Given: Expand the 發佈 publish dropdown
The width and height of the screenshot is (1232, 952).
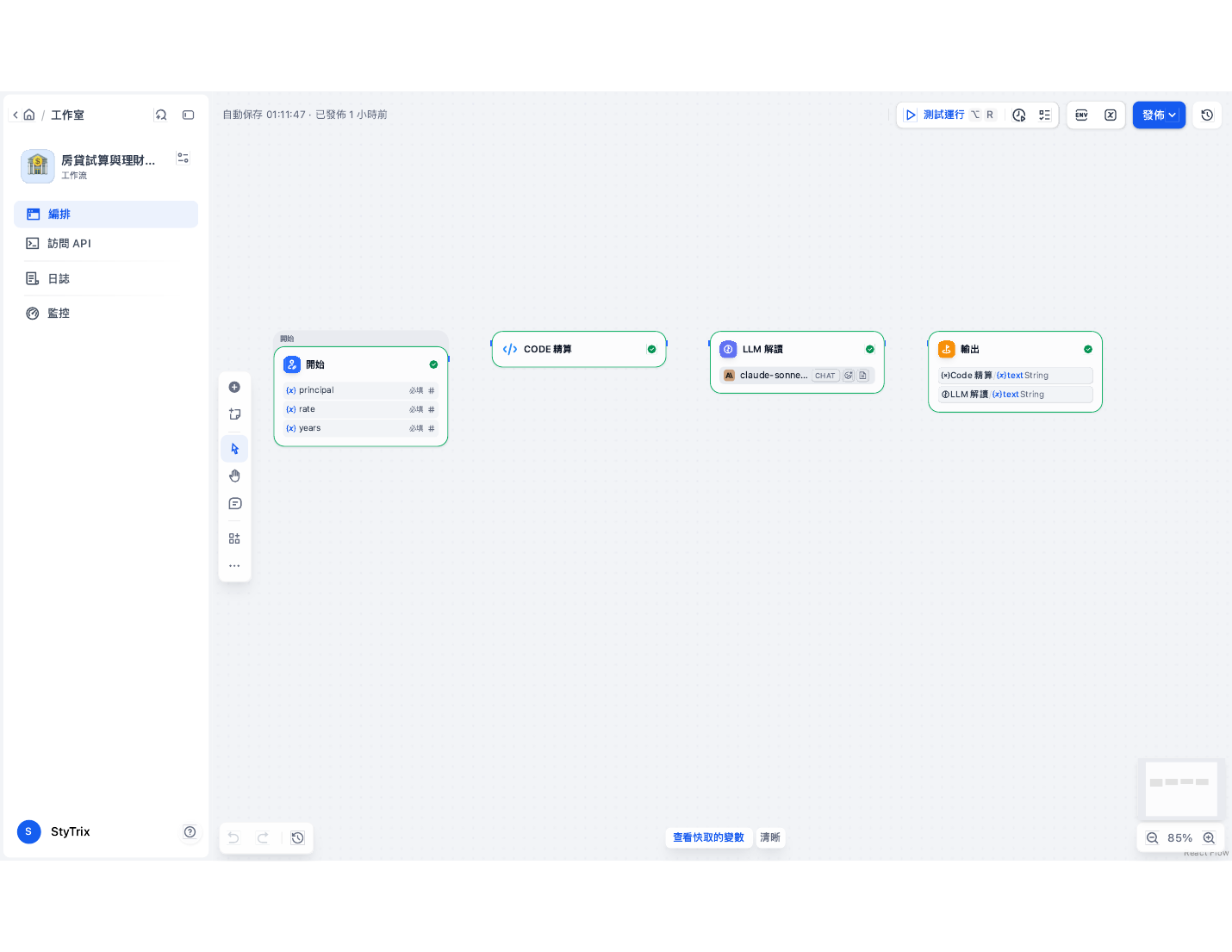Looking at the screenshot, I should pos(1159,115).
